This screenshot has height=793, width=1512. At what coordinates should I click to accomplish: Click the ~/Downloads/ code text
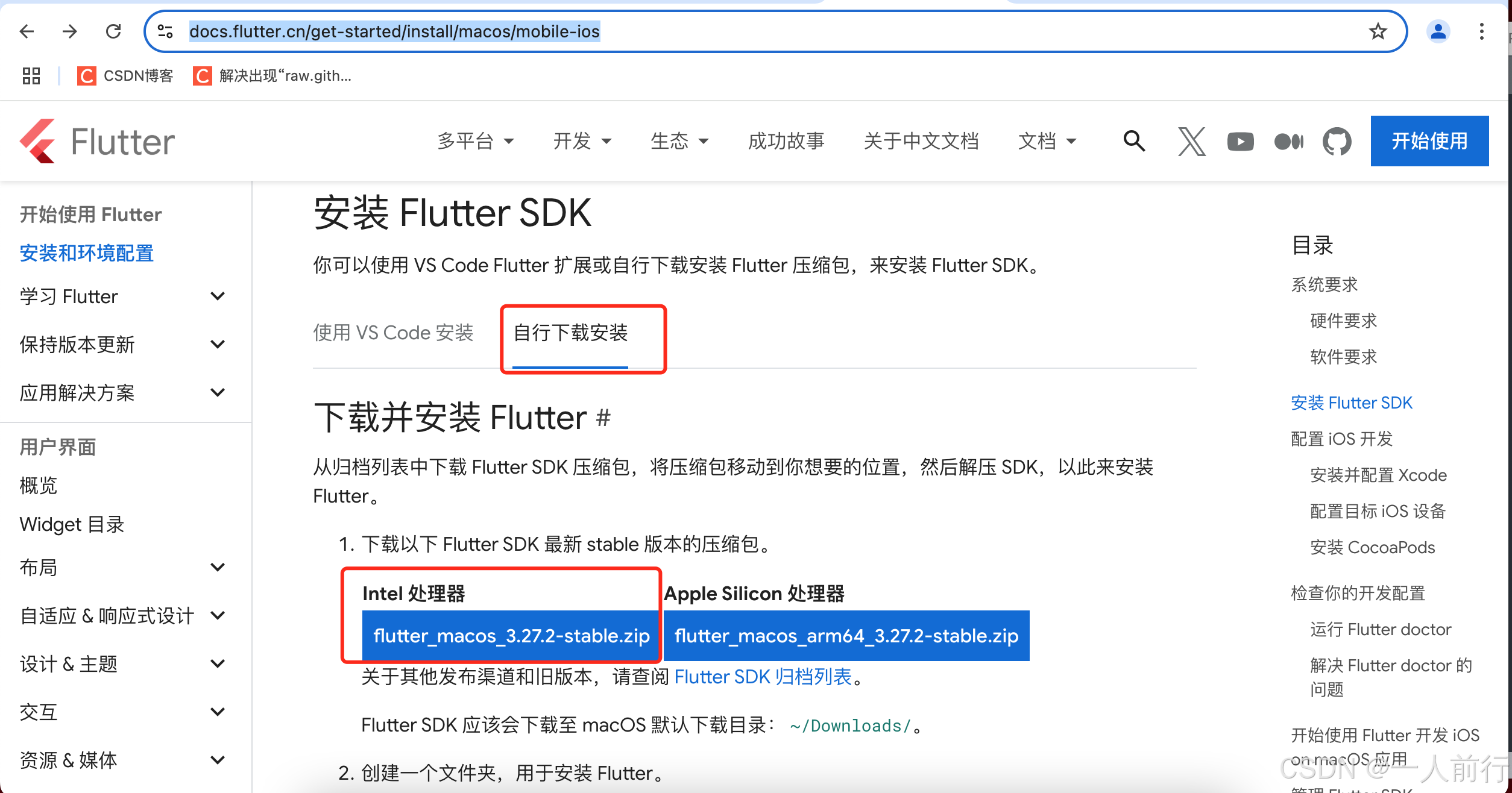pos(851,726)
